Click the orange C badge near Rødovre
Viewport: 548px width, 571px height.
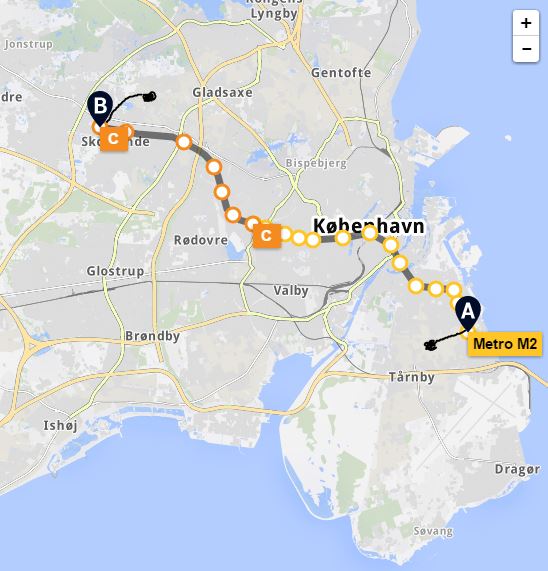click(x=267, y=236)
